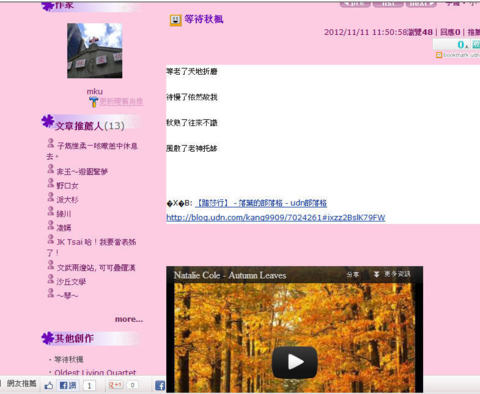Expand recommender list with more...
The height and width of the screenshot is (394, 480).
(x=129, y=319)
